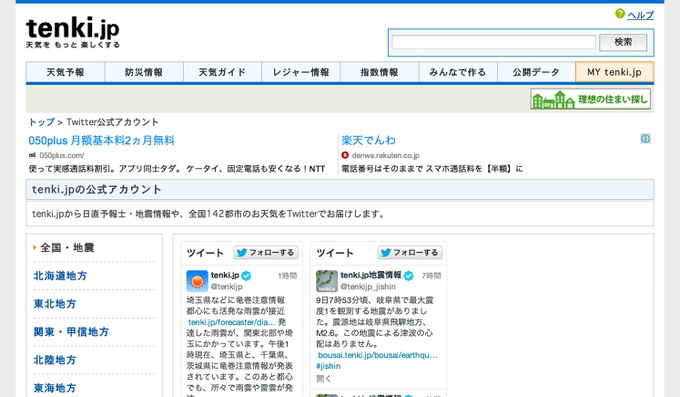Image resolution: width=680 pixels, height=397 pixels.
Task: Open the tenki.jp/forecaster/dia… tweet link
Action: point(232,322)
